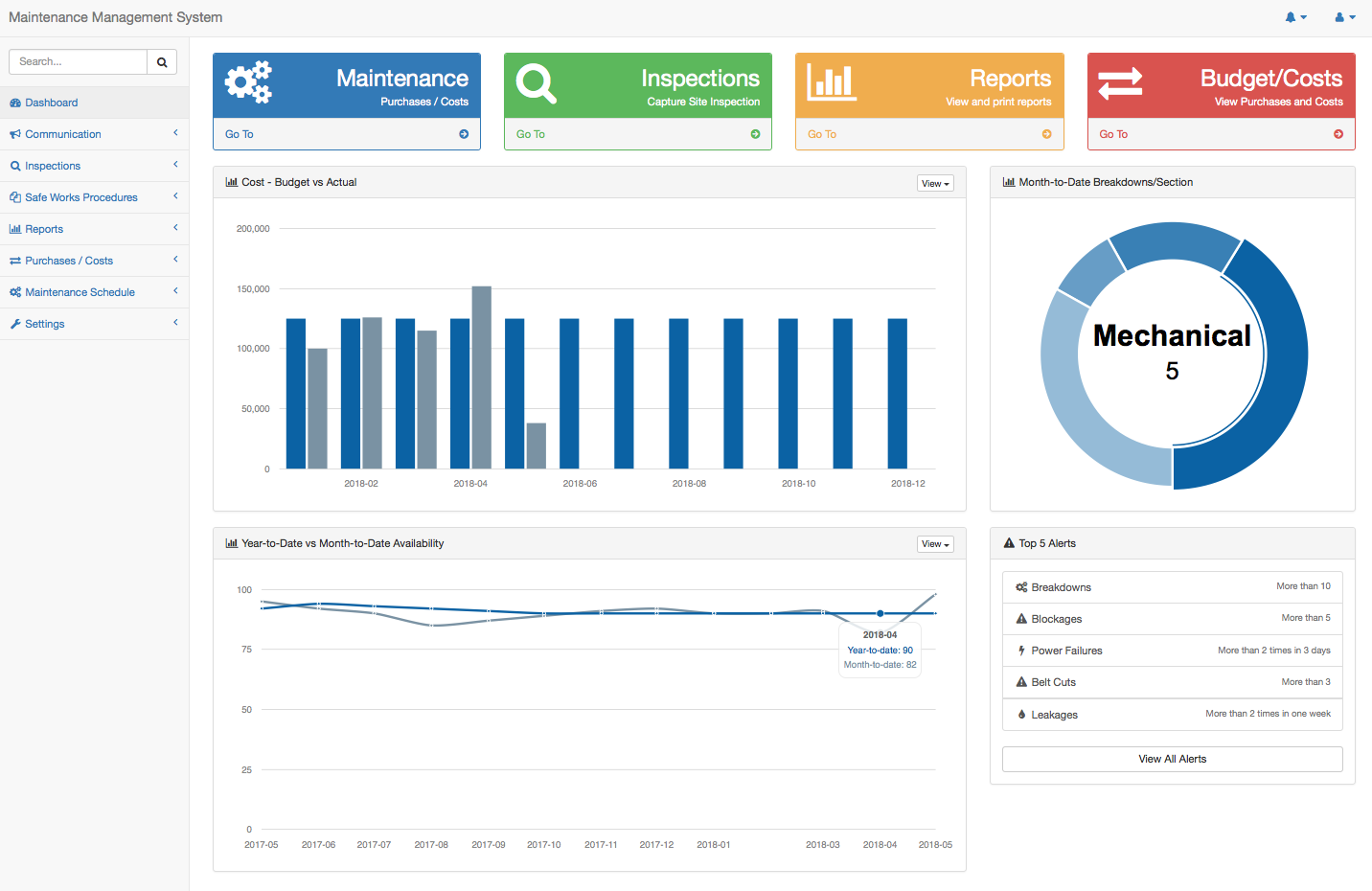Viewport: 1372px width, 891px height.
Task: Select Dashboard in the sidebar
Action: 52,103
